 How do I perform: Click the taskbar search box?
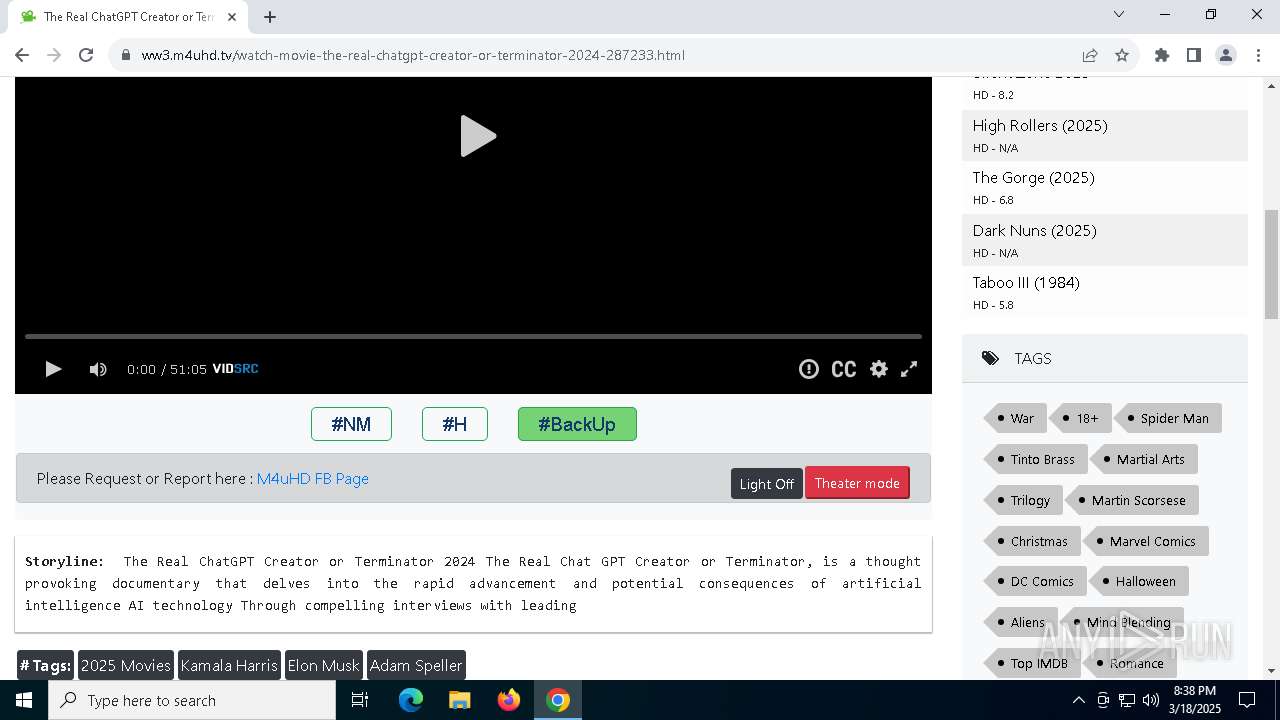(192, 700)
